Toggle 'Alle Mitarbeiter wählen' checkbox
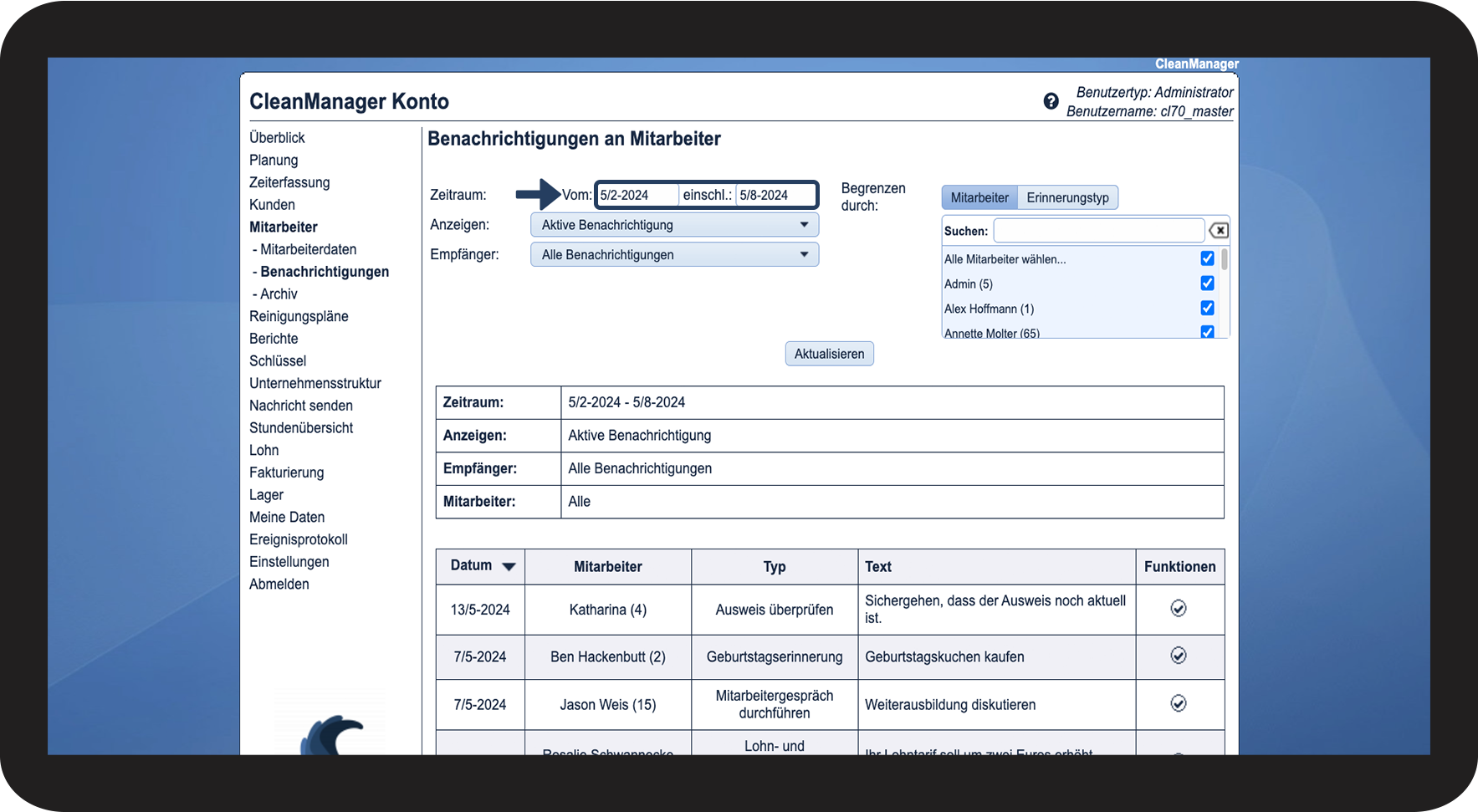 click(x=1207, y=258)
